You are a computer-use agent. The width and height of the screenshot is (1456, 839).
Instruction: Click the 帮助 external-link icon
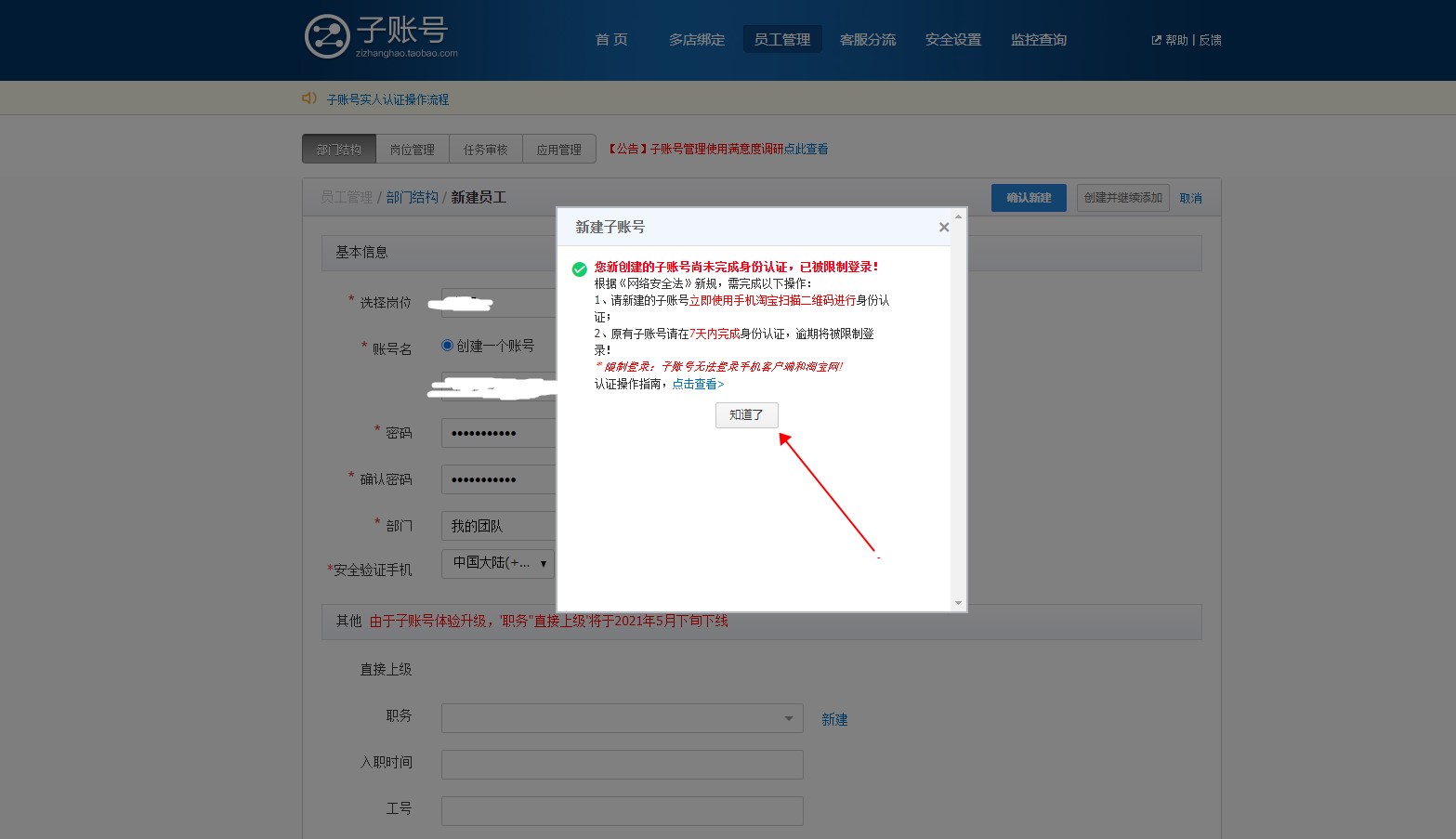[x=1155, y=40]
